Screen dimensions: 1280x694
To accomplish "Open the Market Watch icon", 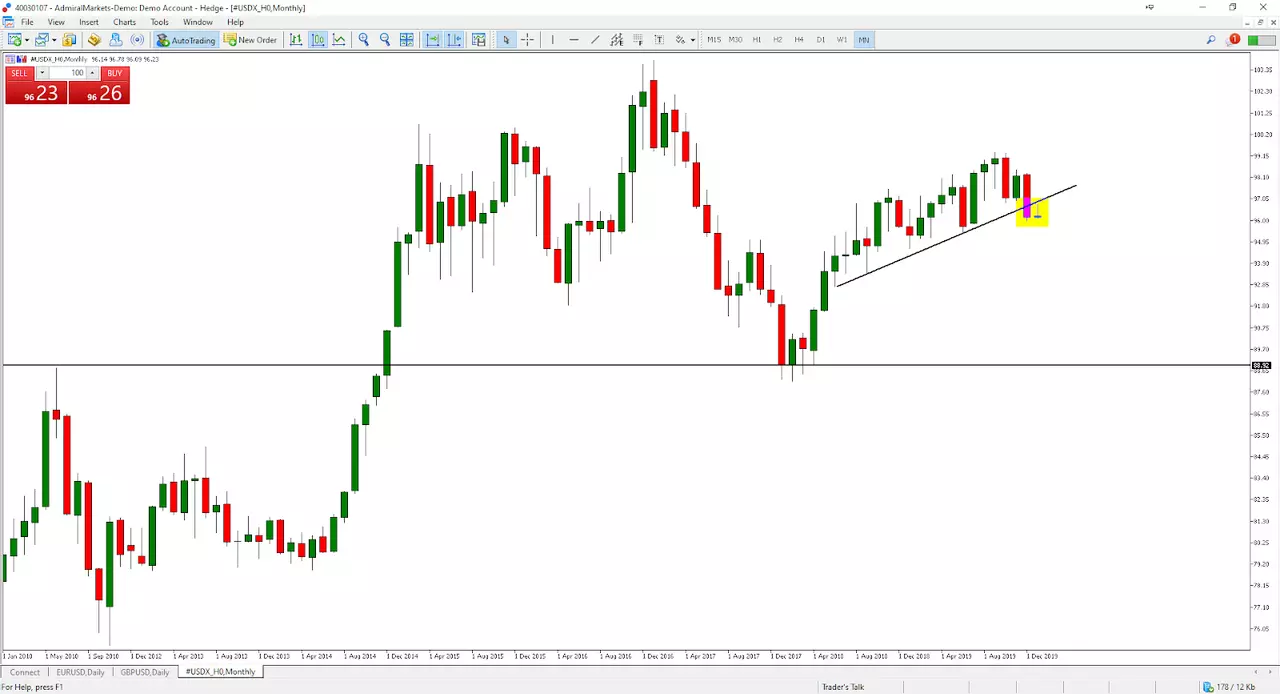I will click(x=69, y=40).
